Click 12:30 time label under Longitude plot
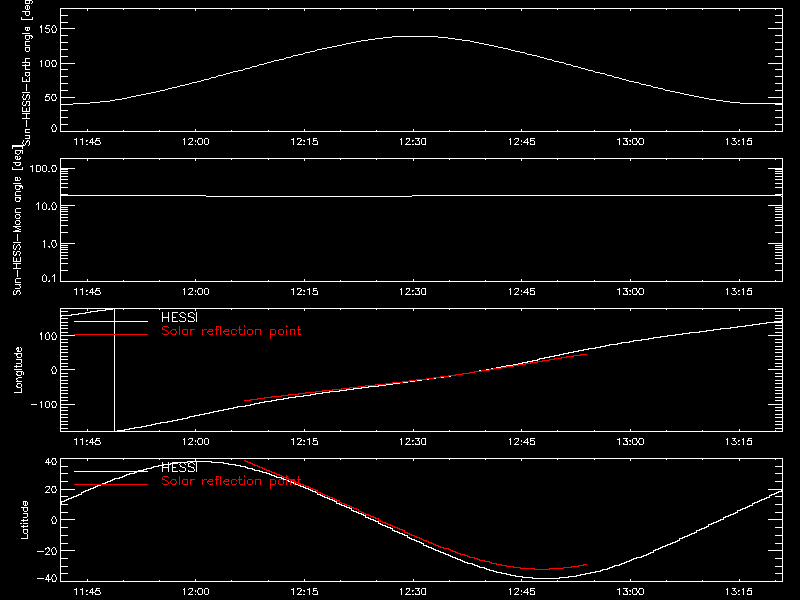Image resolution: width=800 pixels, height=600 pixels. [413, 442]
